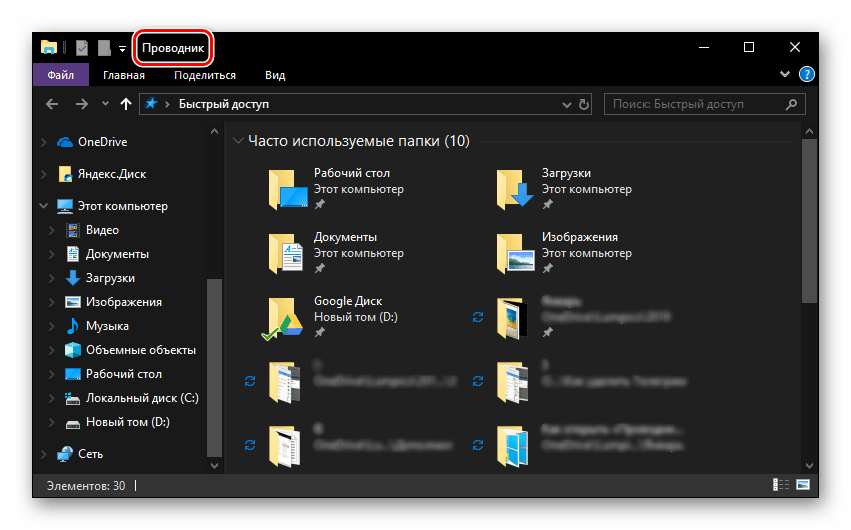Viewport: 851px width, 530px height.
Task: Click the Up directory arrow
Action: click(125, 104)
